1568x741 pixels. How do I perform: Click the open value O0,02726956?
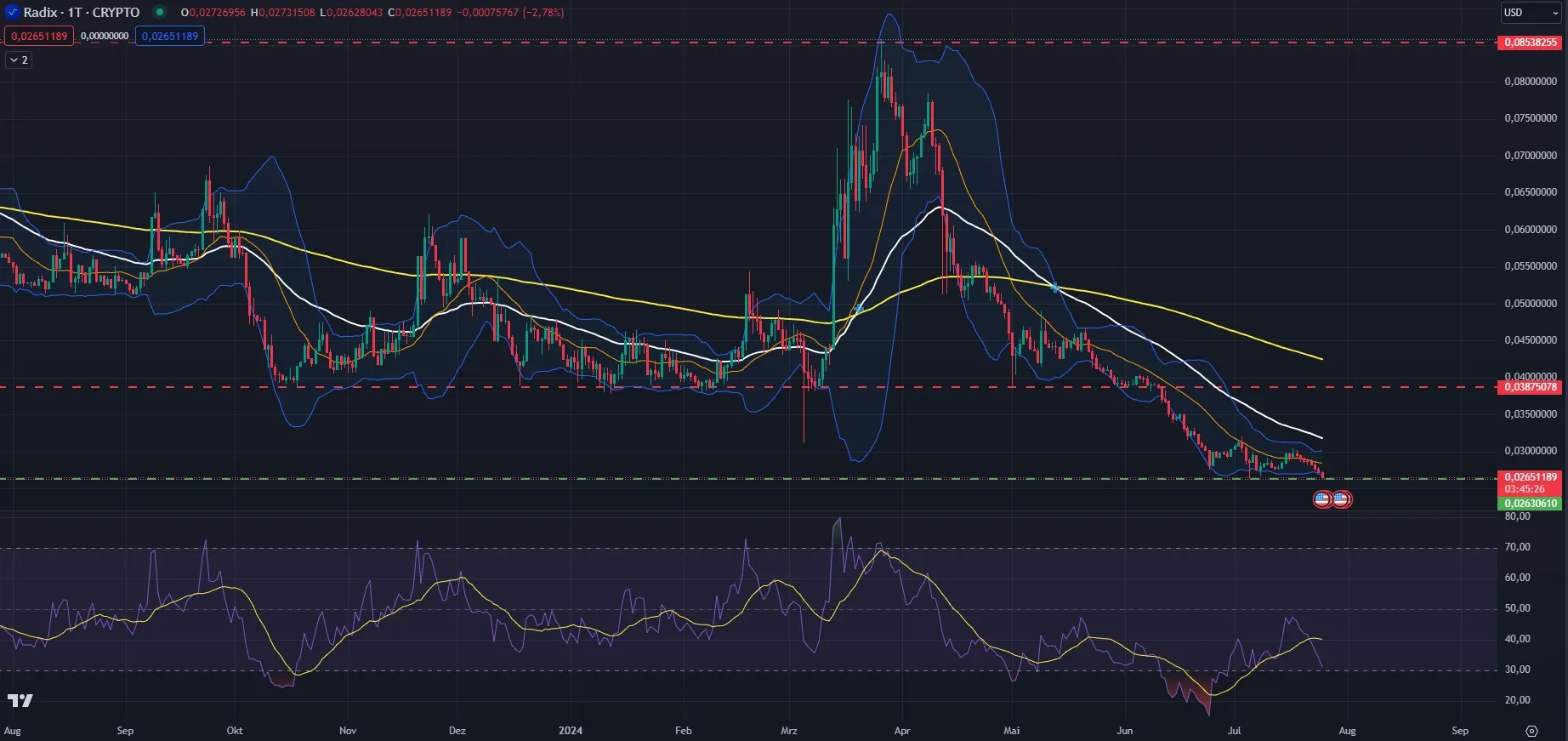tap(213, 13)
